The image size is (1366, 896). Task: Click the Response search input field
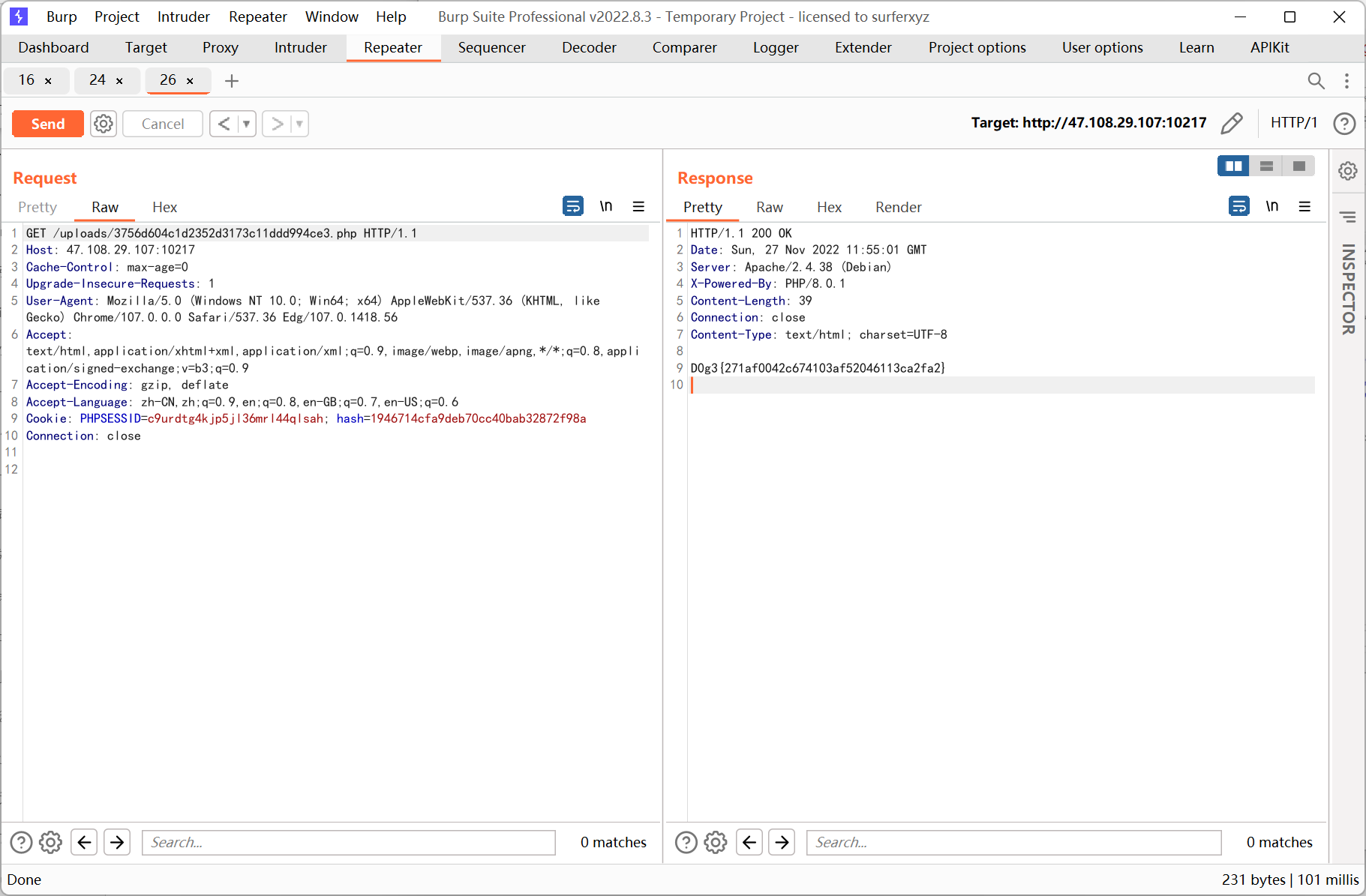point(1014,842)
